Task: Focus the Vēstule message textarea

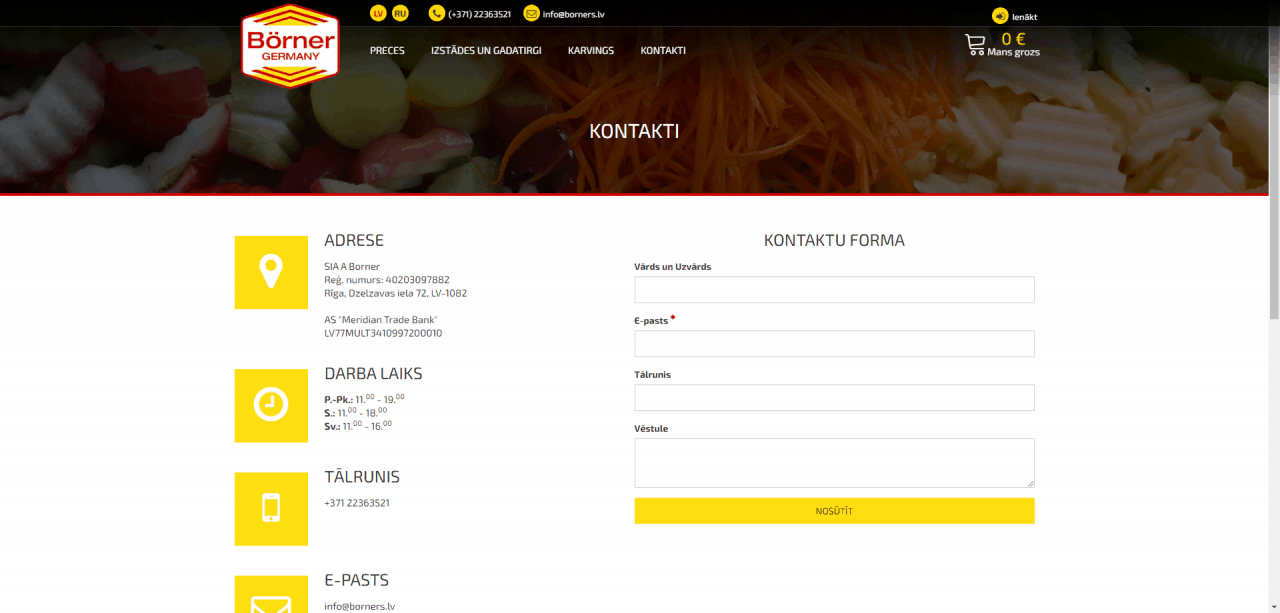Action: click(x=834, y=463)
